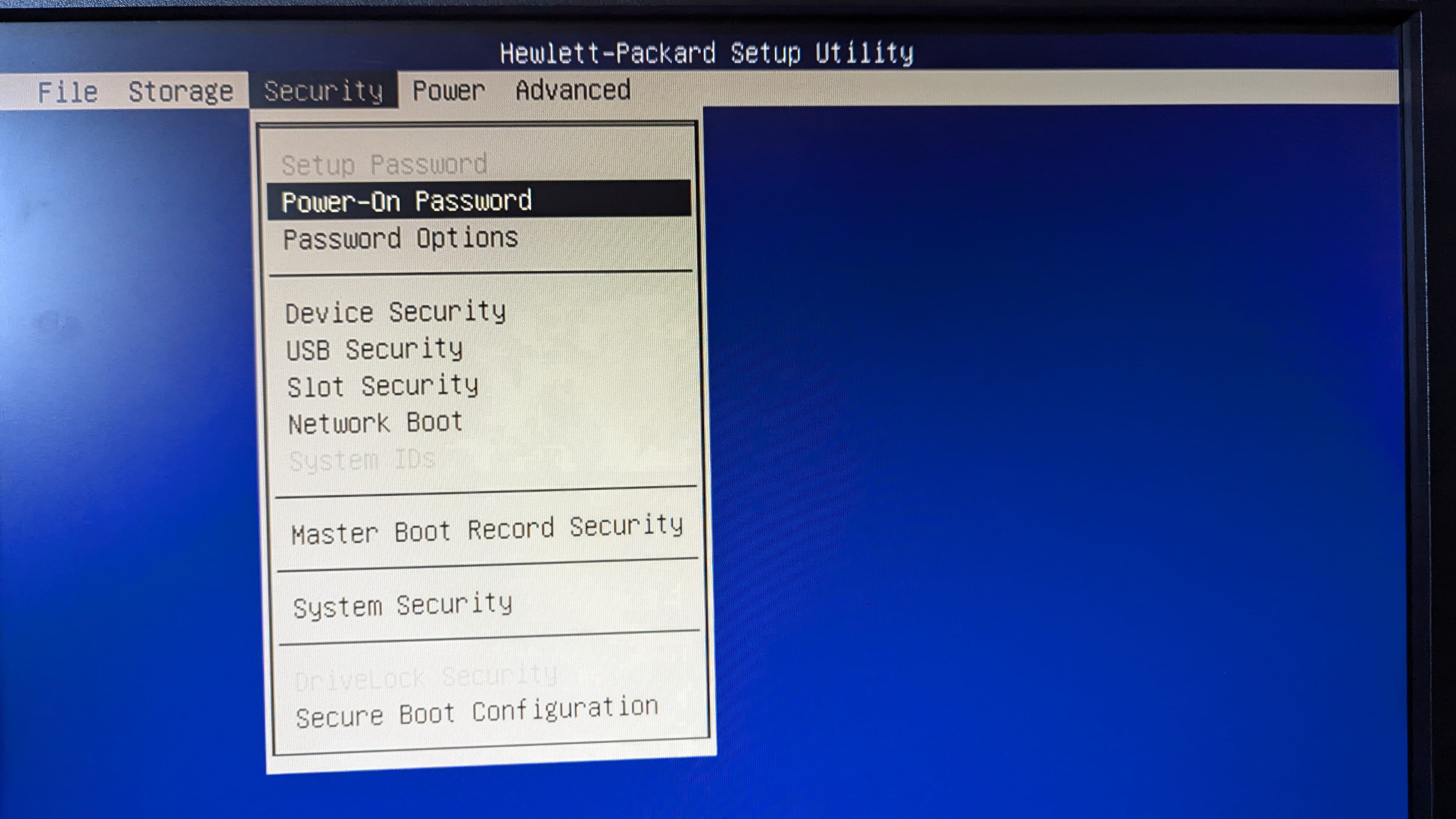Click the Hewlett-Packard Setup Utility title
1456x819 pixels.
pyautogui.click(x=707, y=53)
